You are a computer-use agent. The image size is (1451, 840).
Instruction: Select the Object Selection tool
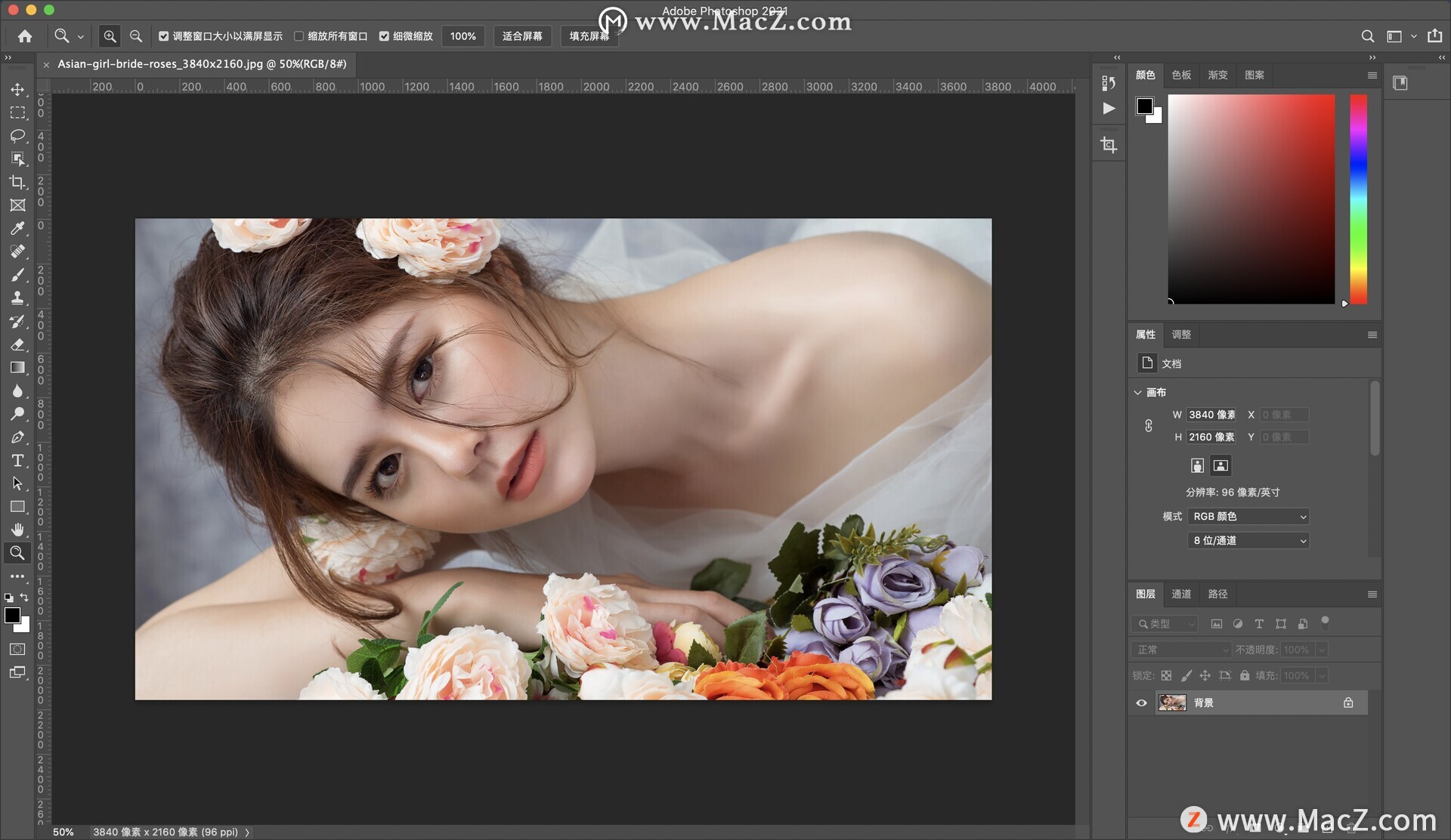click(17, 159)
